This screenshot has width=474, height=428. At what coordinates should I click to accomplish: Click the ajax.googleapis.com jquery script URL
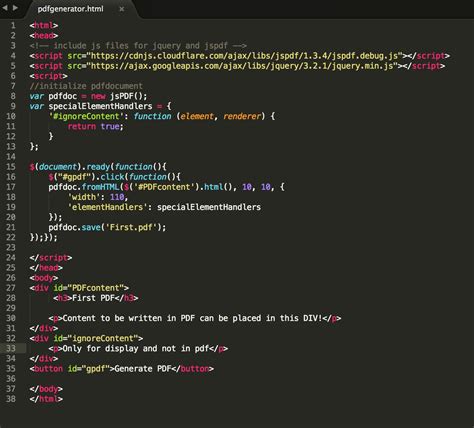[x=242, y=66]
